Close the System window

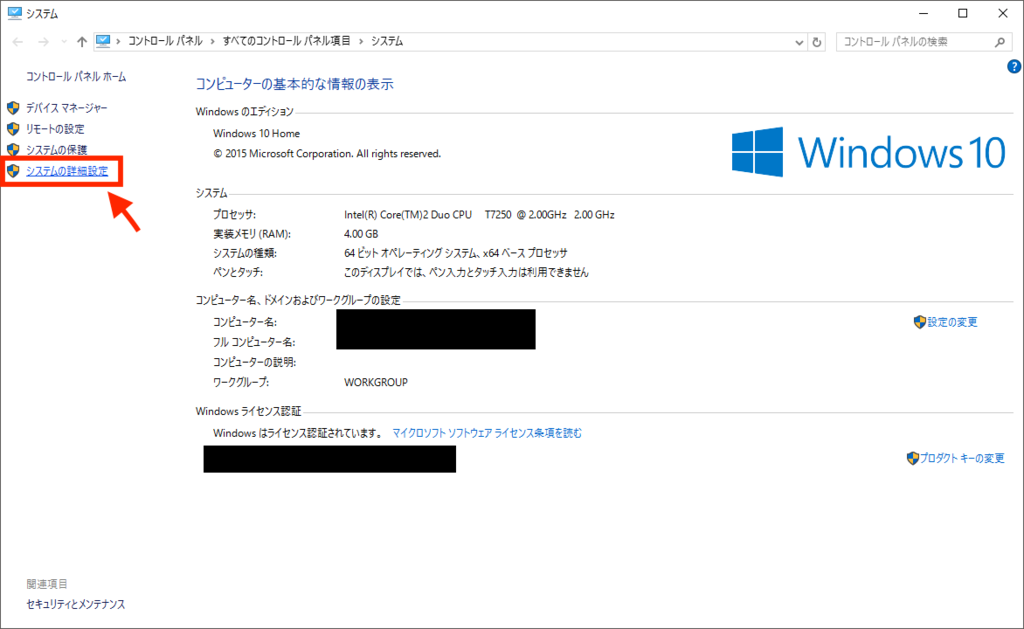tap(1003, 13)
